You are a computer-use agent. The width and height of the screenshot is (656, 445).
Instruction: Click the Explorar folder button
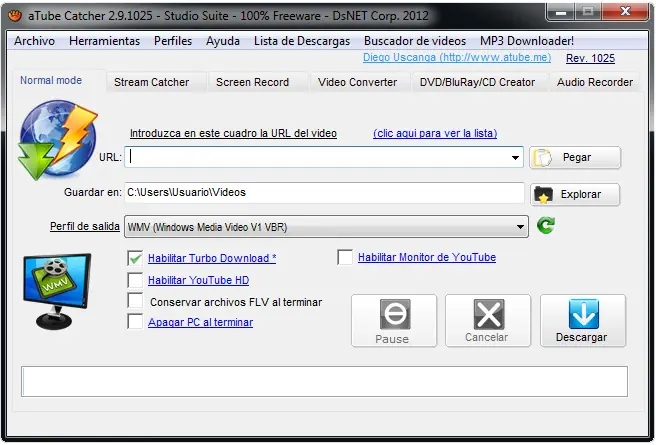click(x=575, y=194)
